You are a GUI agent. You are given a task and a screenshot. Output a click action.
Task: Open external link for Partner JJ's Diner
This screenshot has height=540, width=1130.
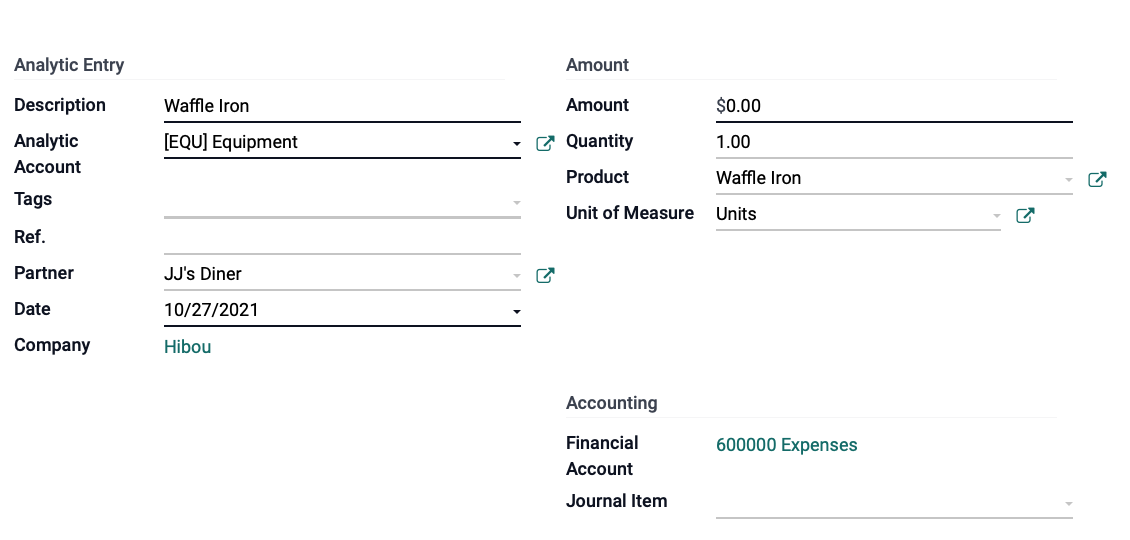click(546, 275)
